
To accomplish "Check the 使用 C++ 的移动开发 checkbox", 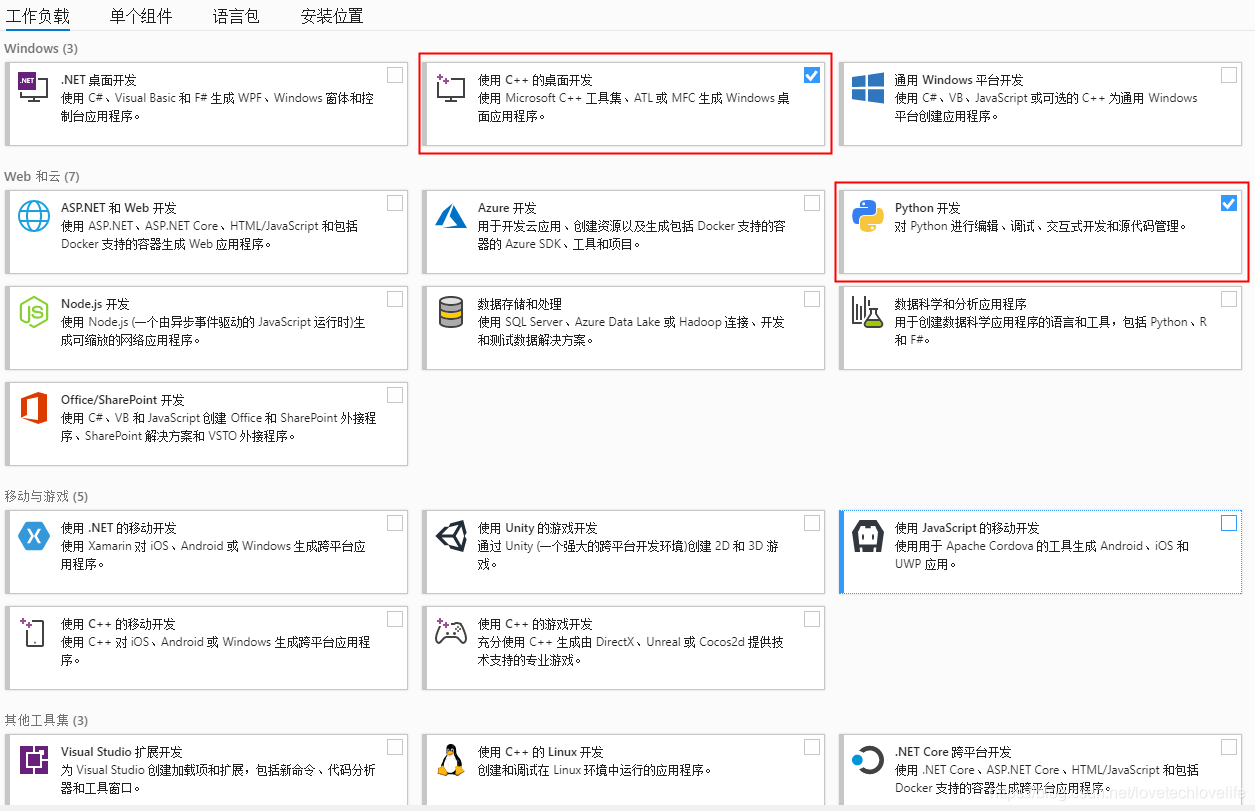I will pos(395,619).
